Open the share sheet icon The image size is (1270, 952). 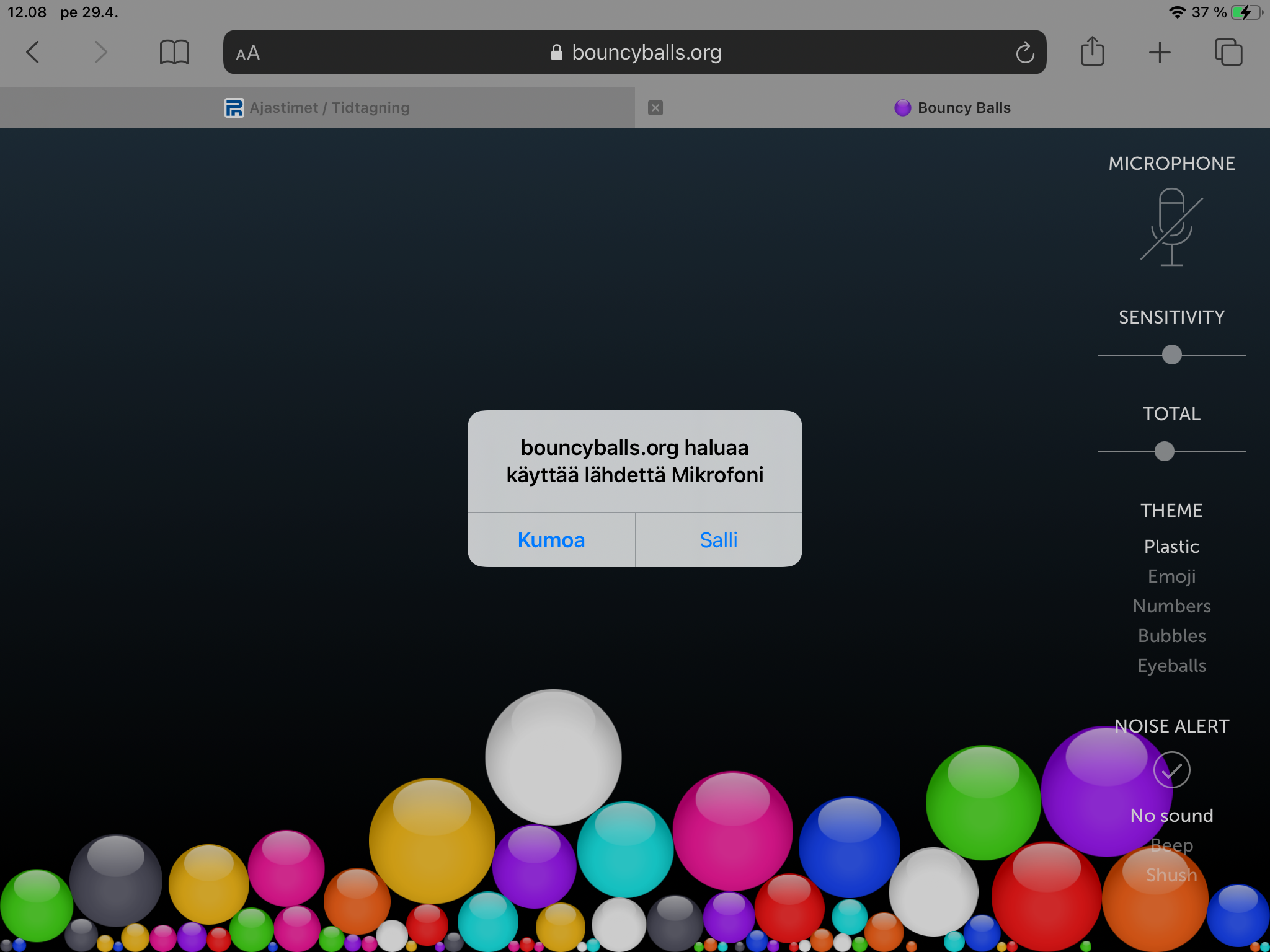pos(1092,51)
